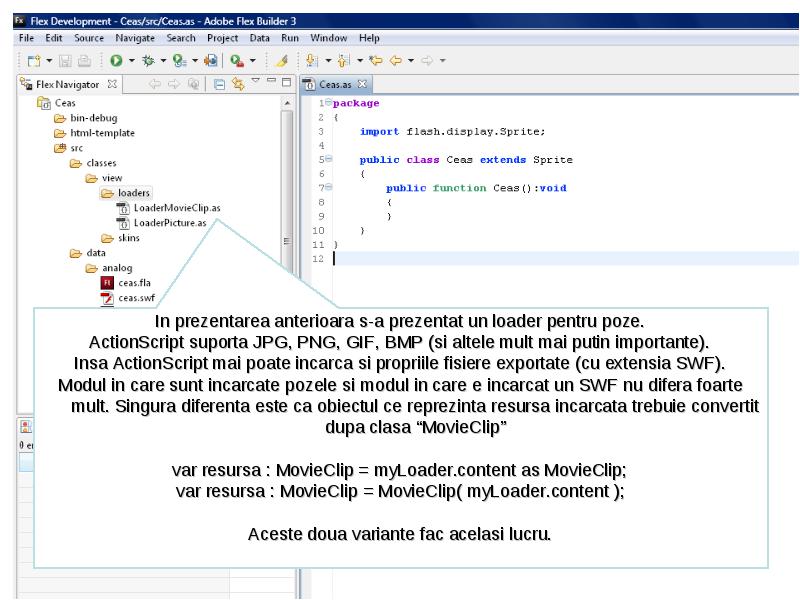800x600 pixels.
Task: Close the Ceas.as editor tab
Action: (x=362, y=84)
